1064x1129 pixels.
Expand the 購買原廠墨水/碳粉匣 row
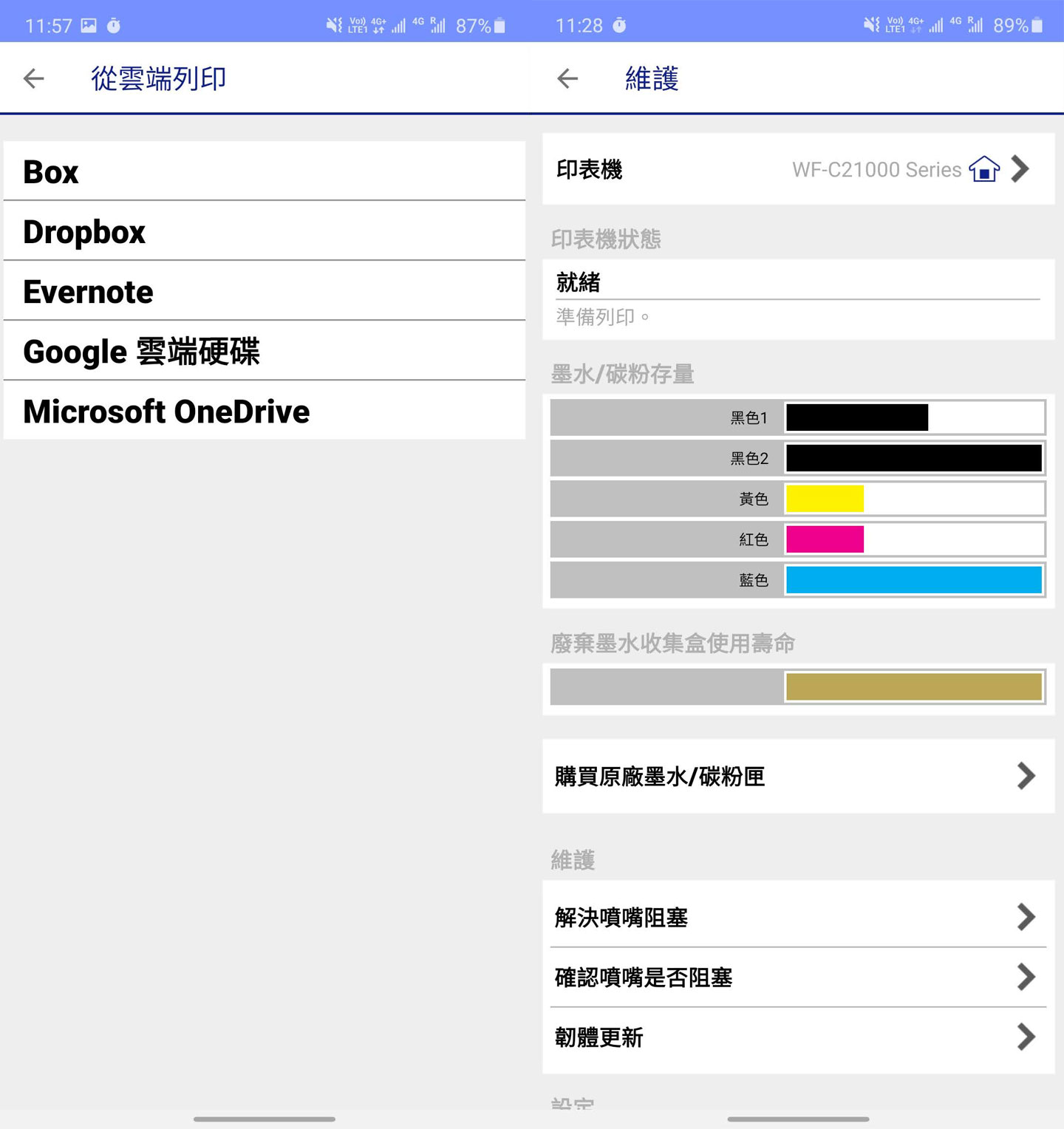point(1027,776)
